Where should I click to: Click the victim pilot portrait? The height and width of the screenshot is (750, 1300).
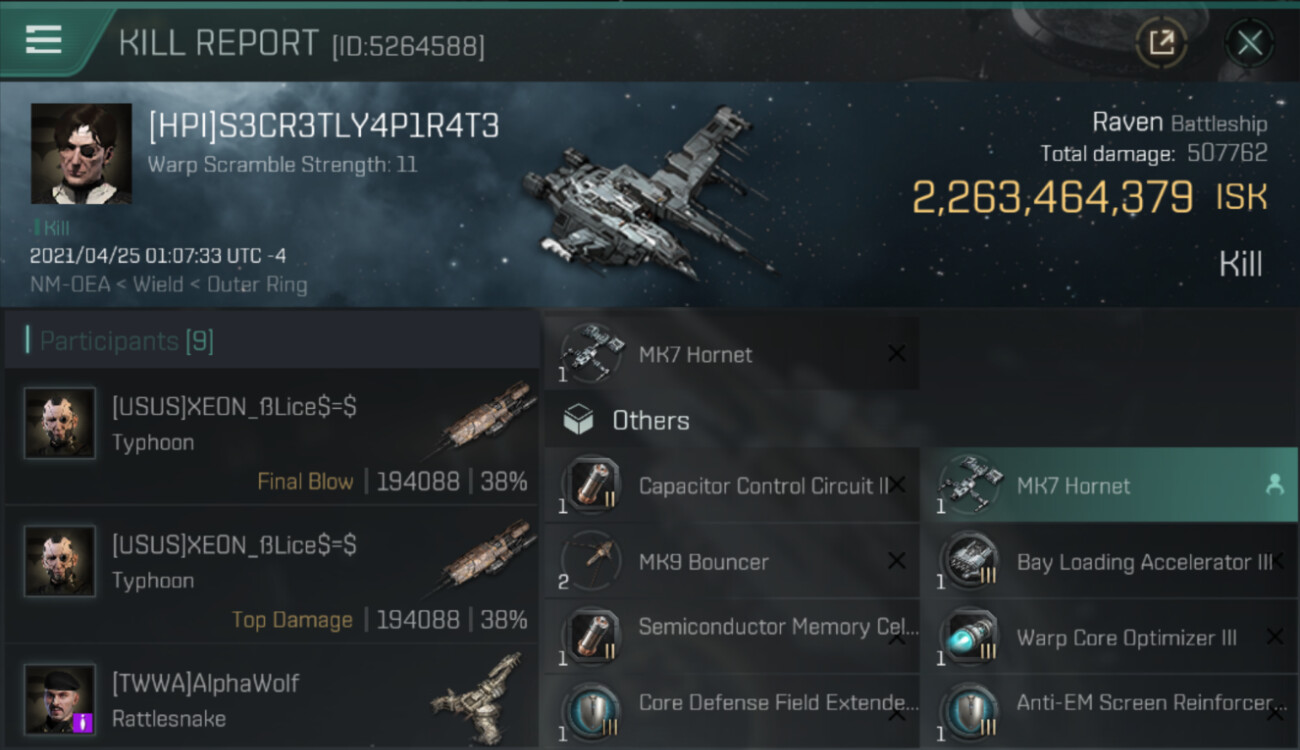click(81, 153)
